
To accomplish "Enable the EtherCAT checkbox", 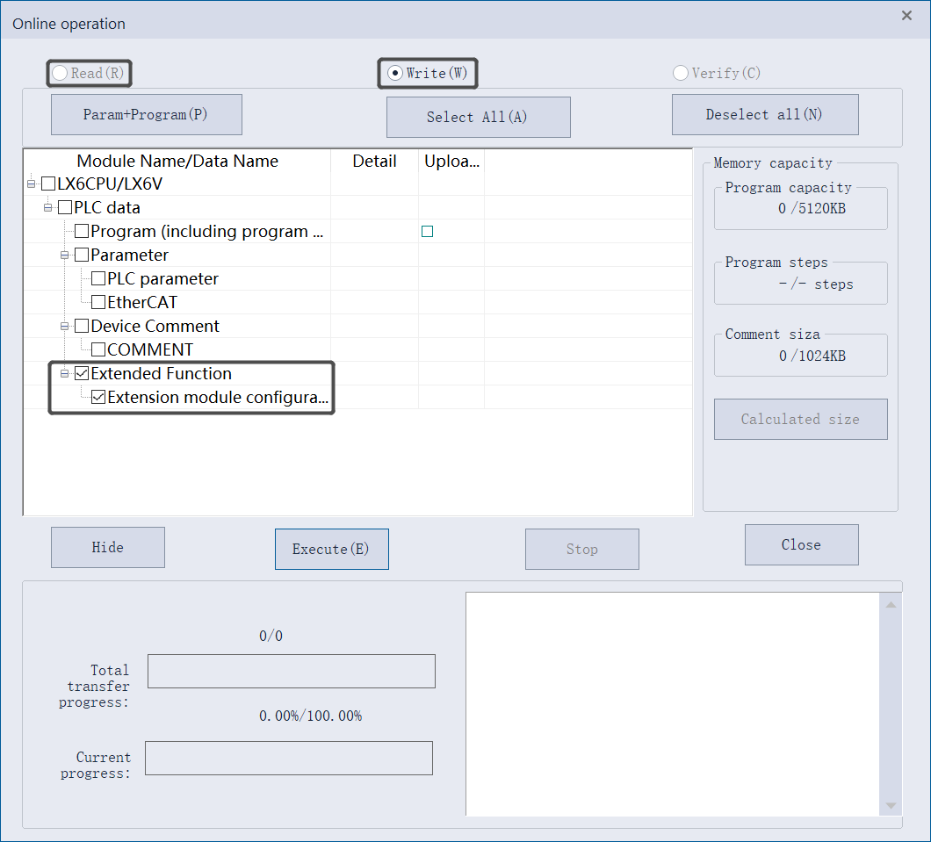I will click(98, 302).
